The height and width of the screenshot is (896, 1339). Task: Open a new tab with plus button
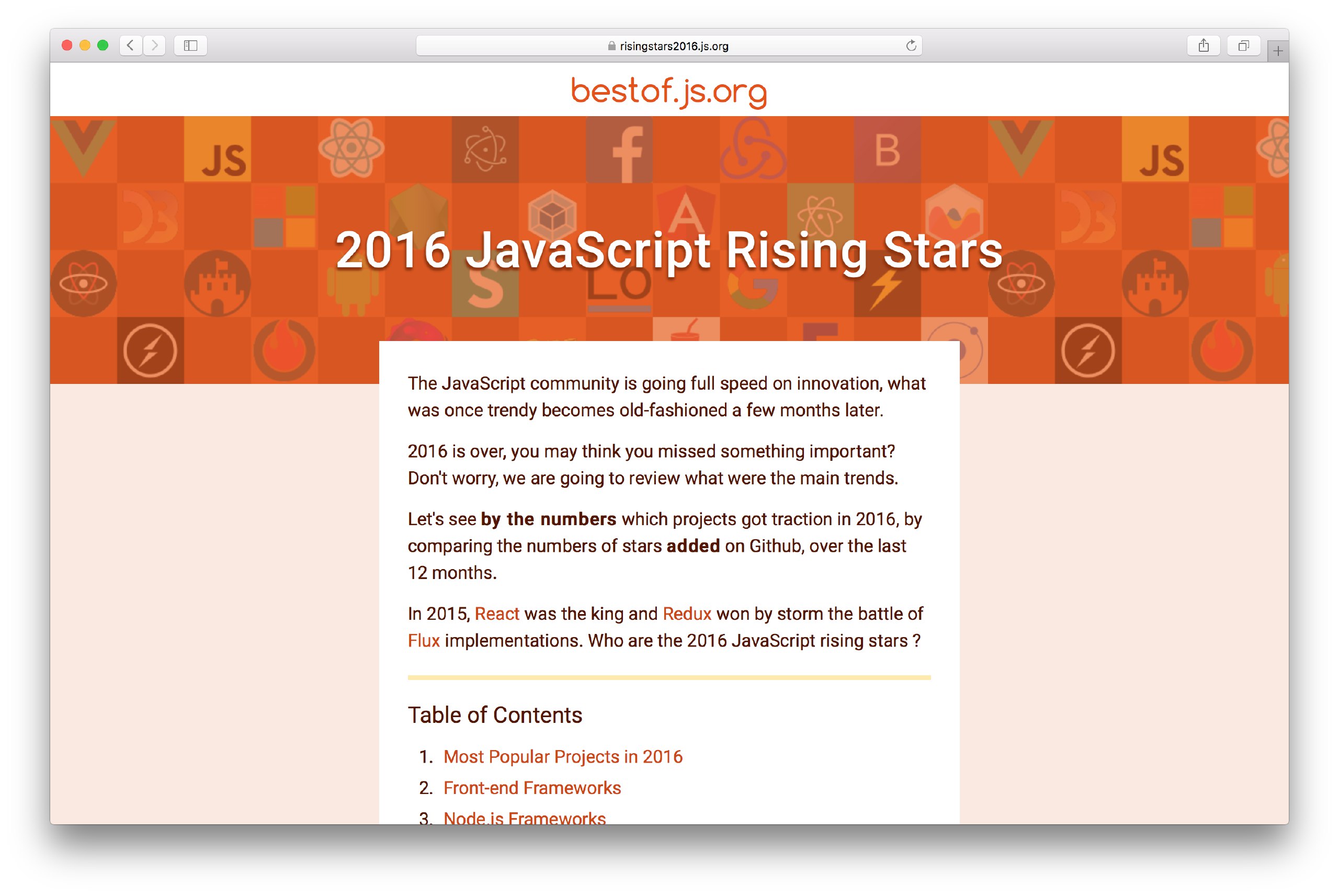(x=1278, y=51)
